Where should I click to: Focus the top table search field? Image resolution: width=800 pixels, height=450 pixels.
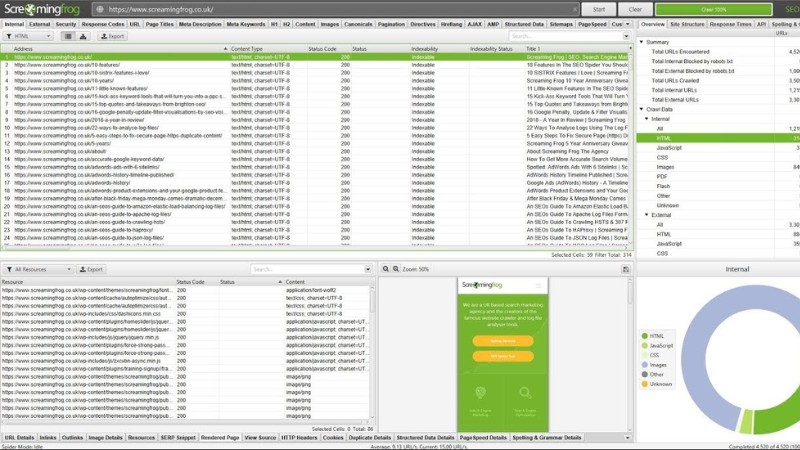point(565,36)
